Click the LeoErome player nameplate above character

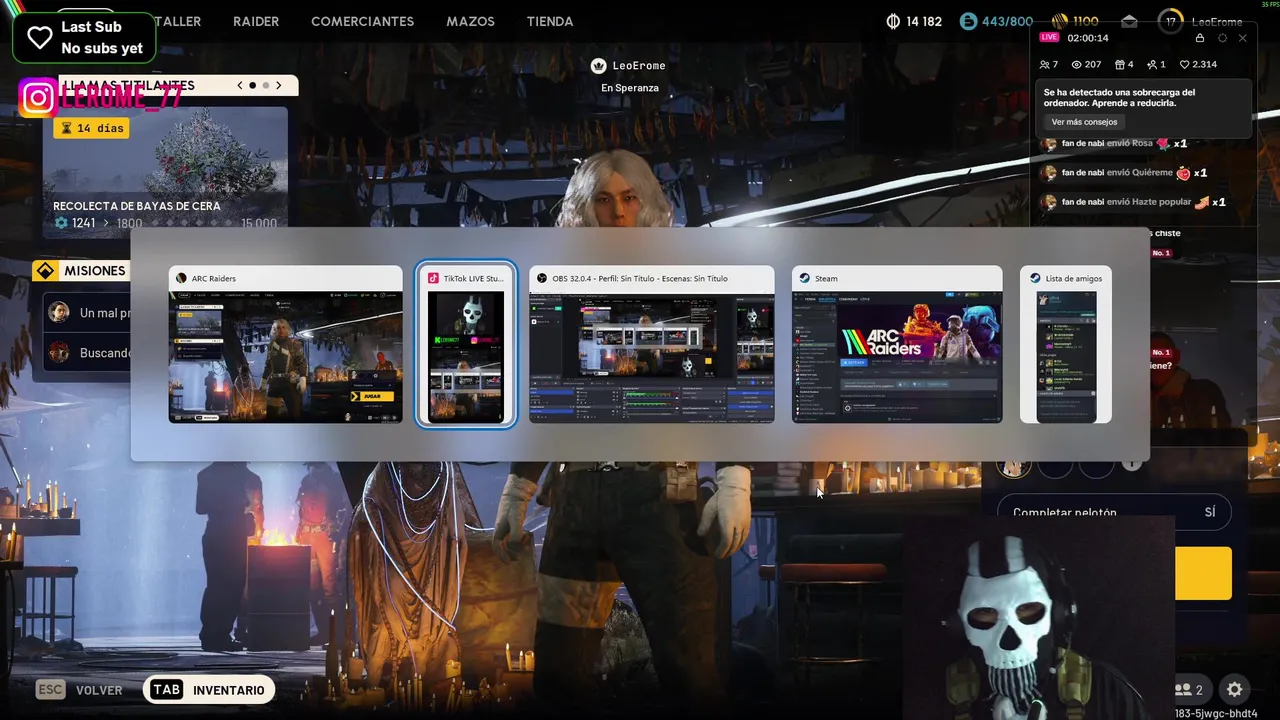click(x=628, y=66)
